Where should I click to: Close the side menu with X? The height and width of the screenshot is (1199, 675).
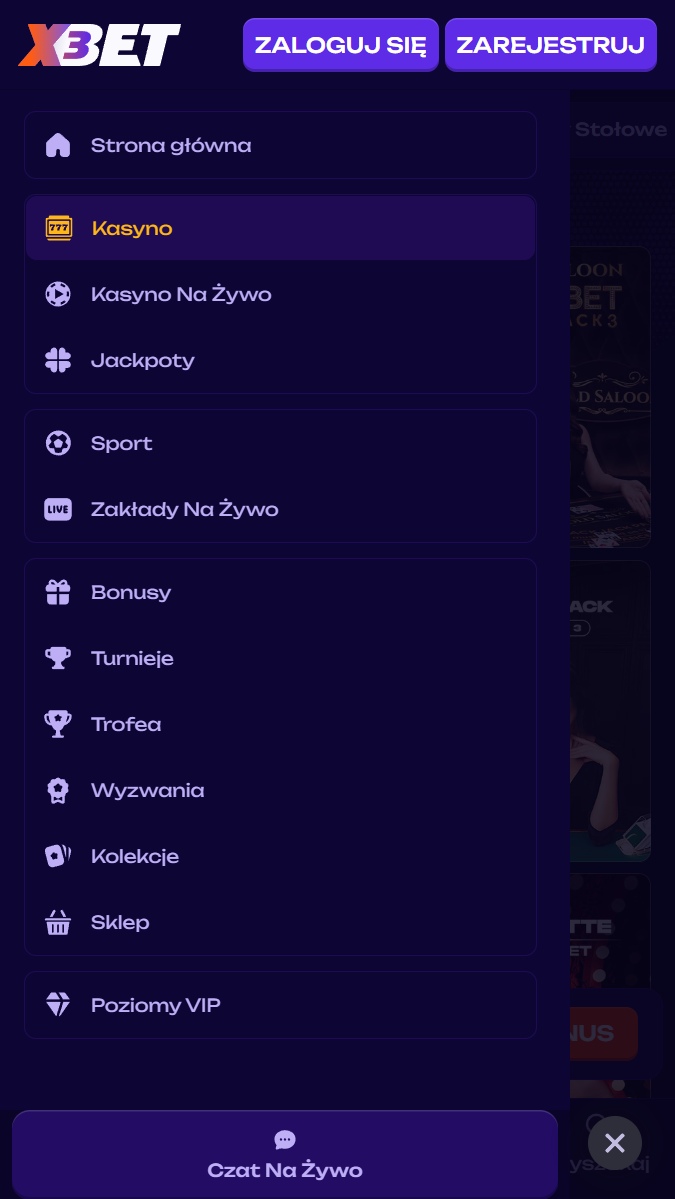pyautogui.click(x=615, y=1143)
